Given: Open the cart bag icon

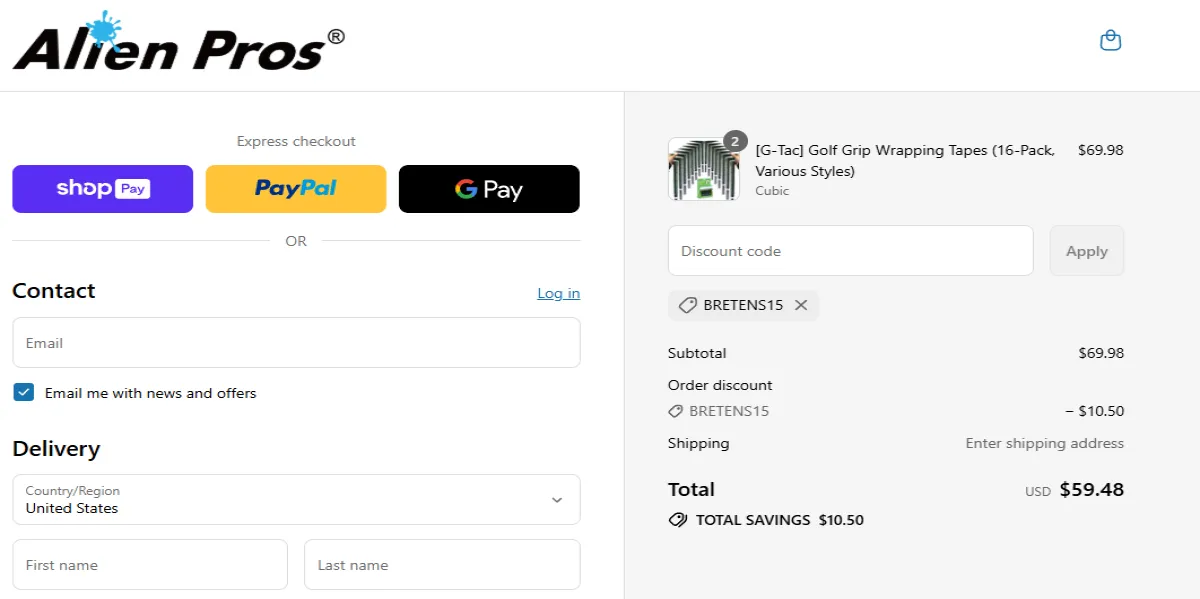Looking at the screenshot, I should [1110, 40].
